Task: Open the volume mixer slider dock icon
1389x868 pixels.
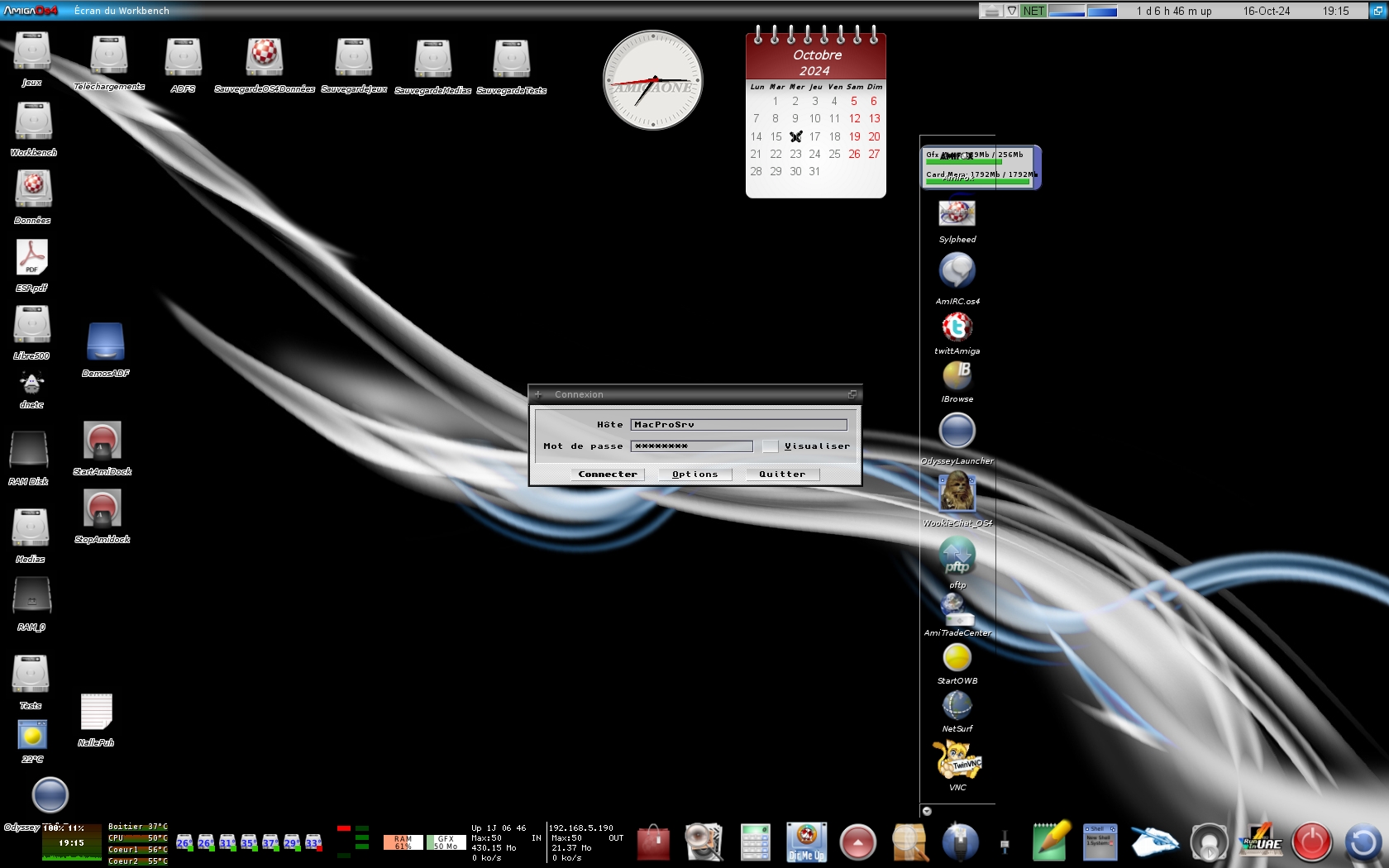Action: click(1005, 842)
